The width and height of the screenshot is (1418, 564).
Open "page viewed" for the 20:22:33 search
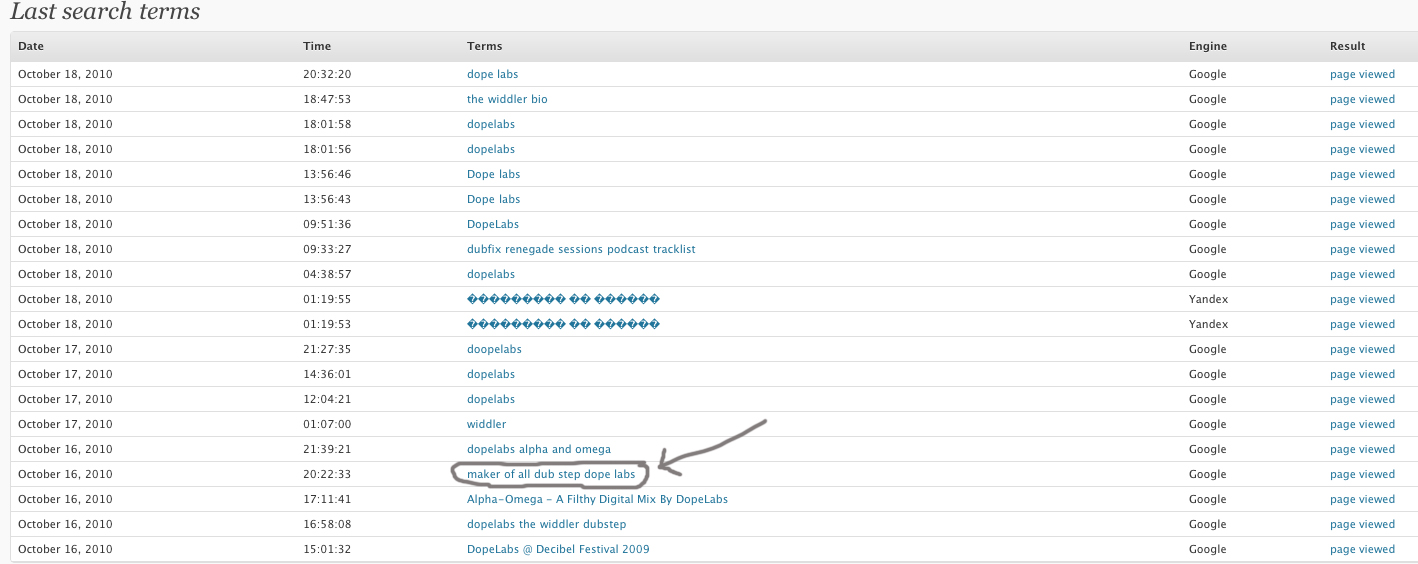(x=1362, y=474)
